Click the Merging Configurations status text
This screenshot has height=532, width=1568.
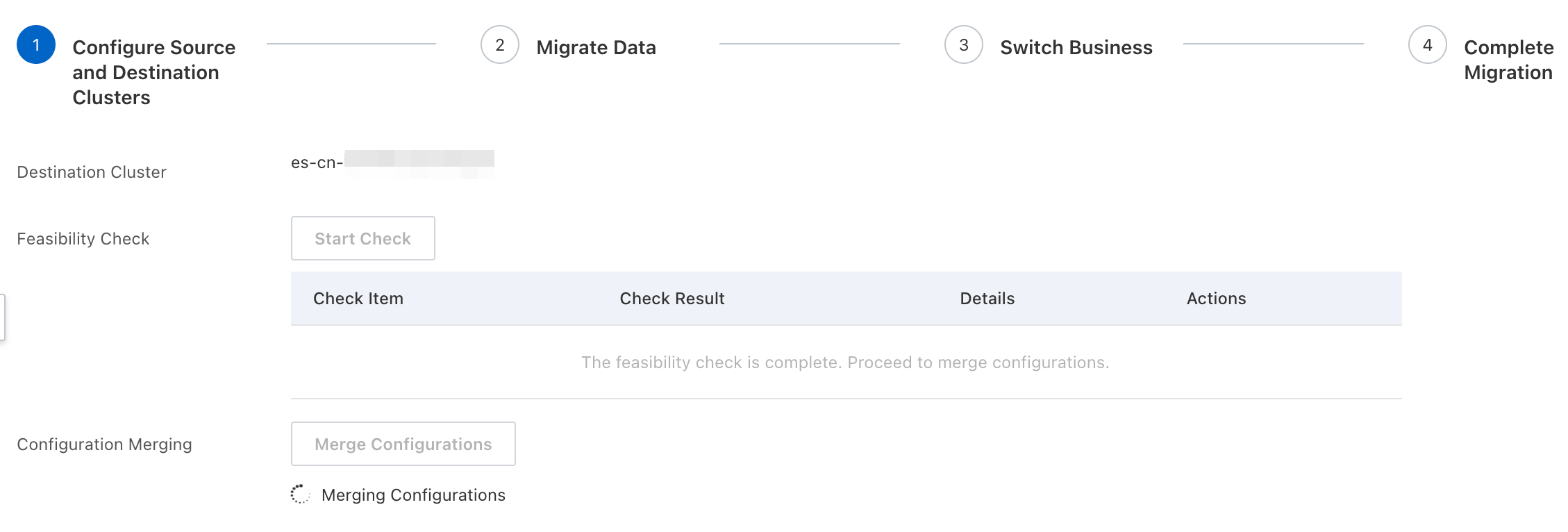pyautogui.click(x=413, y=495)
